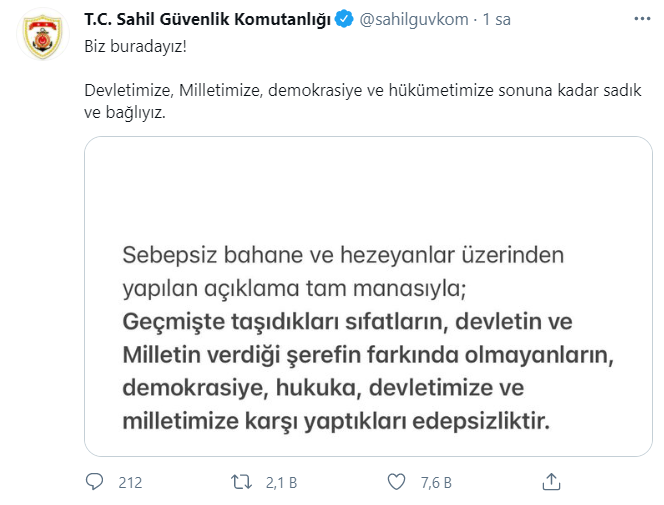Click the @sahilguvkom handle
This screenshot has height=505, width=664.
tap(414, 19)
